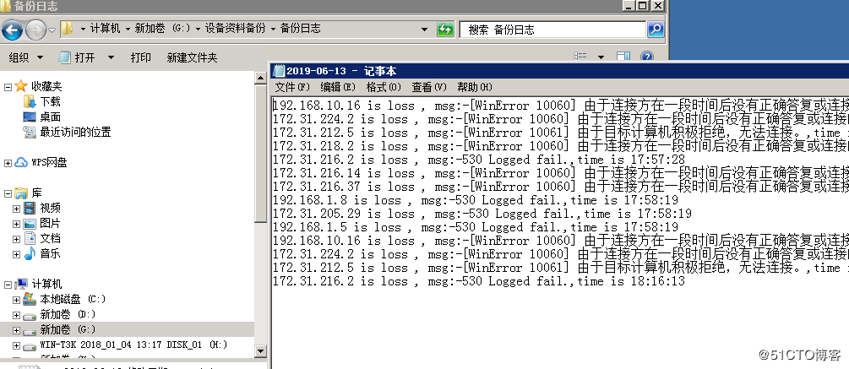The width and height of the screenshot is (849, 369).
Task: Click the Explorer back navigation arrow
Action: coord(12,30)
